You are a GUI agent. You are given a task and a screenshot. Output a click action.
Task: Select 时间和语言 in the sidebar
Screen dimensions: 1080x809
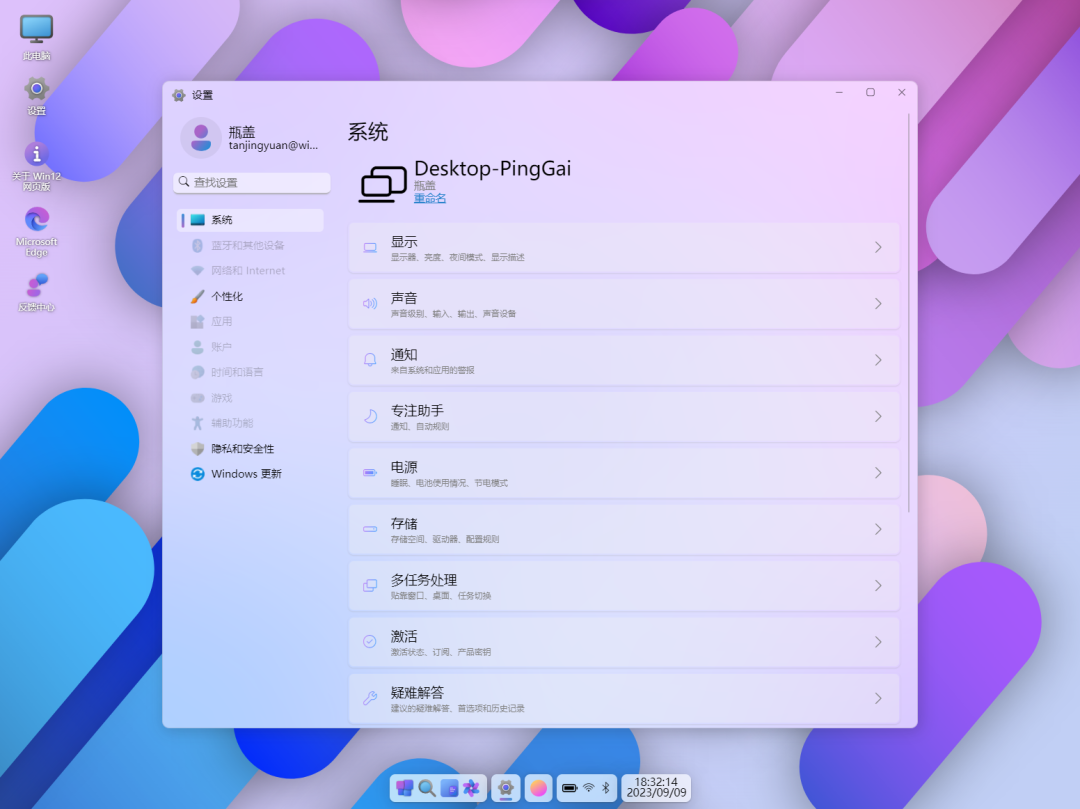point(251,372)
